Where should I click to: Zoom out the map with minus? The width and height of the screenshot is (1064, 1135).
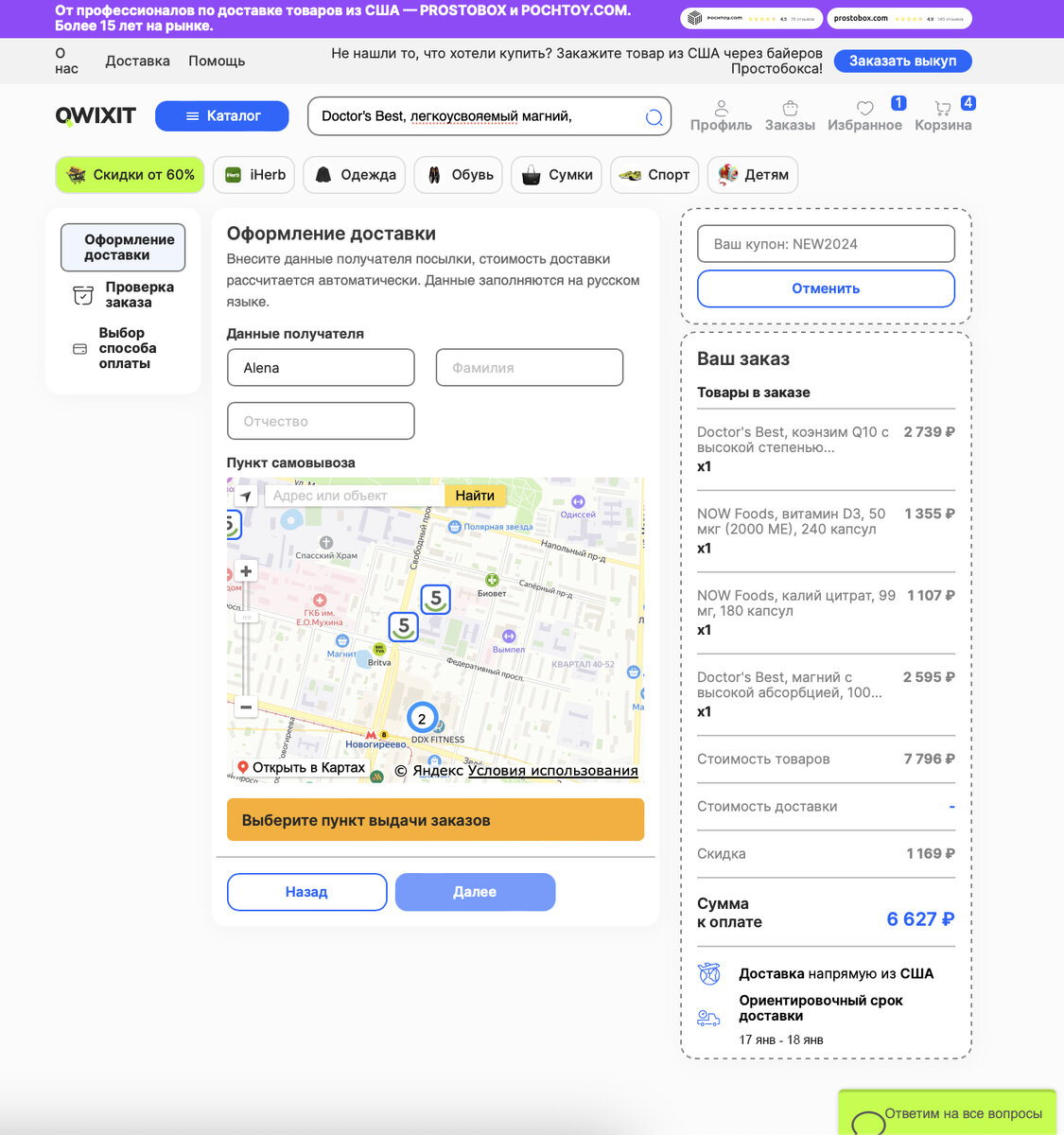click(x=246, y=707)
